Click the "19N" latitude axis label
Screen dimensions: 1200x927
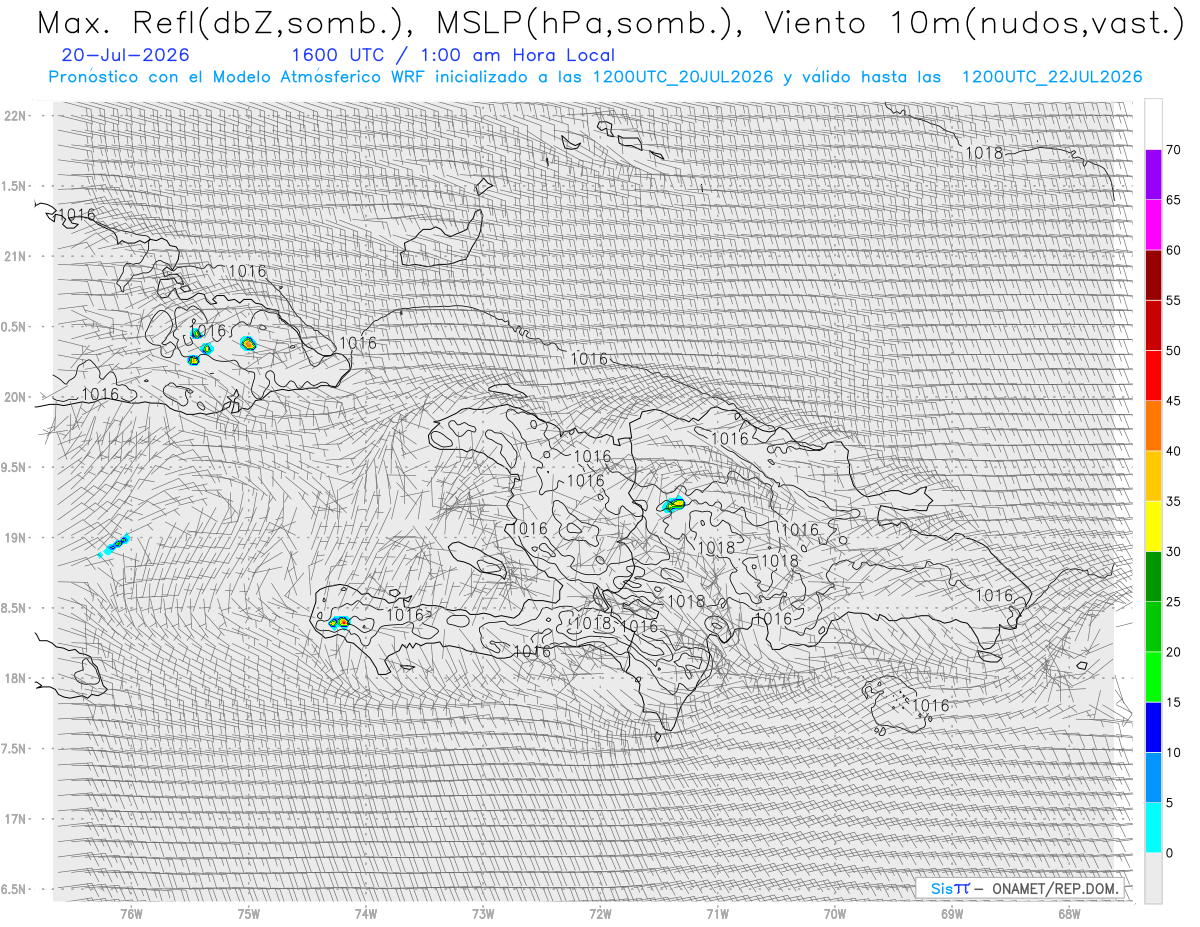point(15,538)
